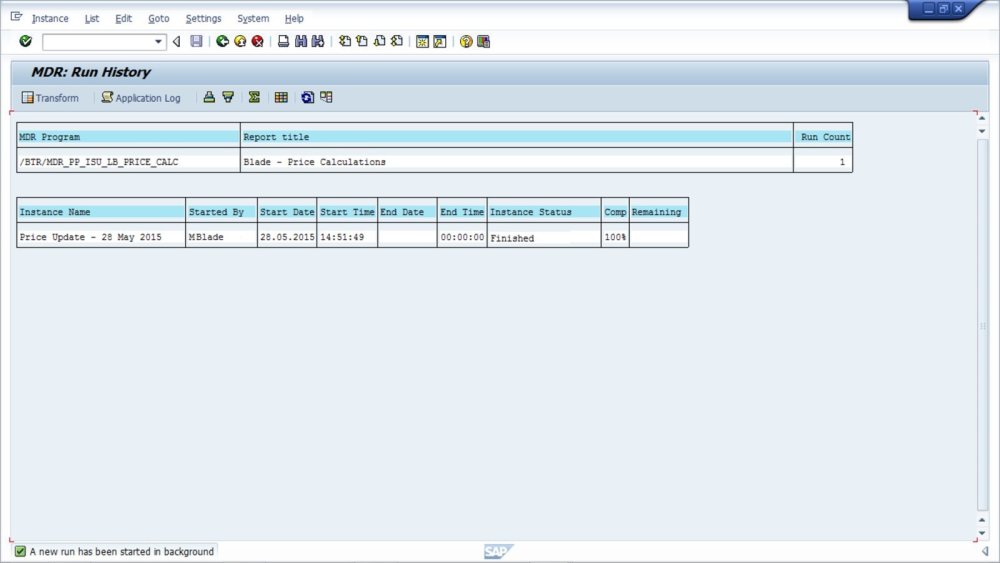Select the Price Update - 28 May 2015 row
This screenshot has height=563, width=1000.
pos(352,237)
